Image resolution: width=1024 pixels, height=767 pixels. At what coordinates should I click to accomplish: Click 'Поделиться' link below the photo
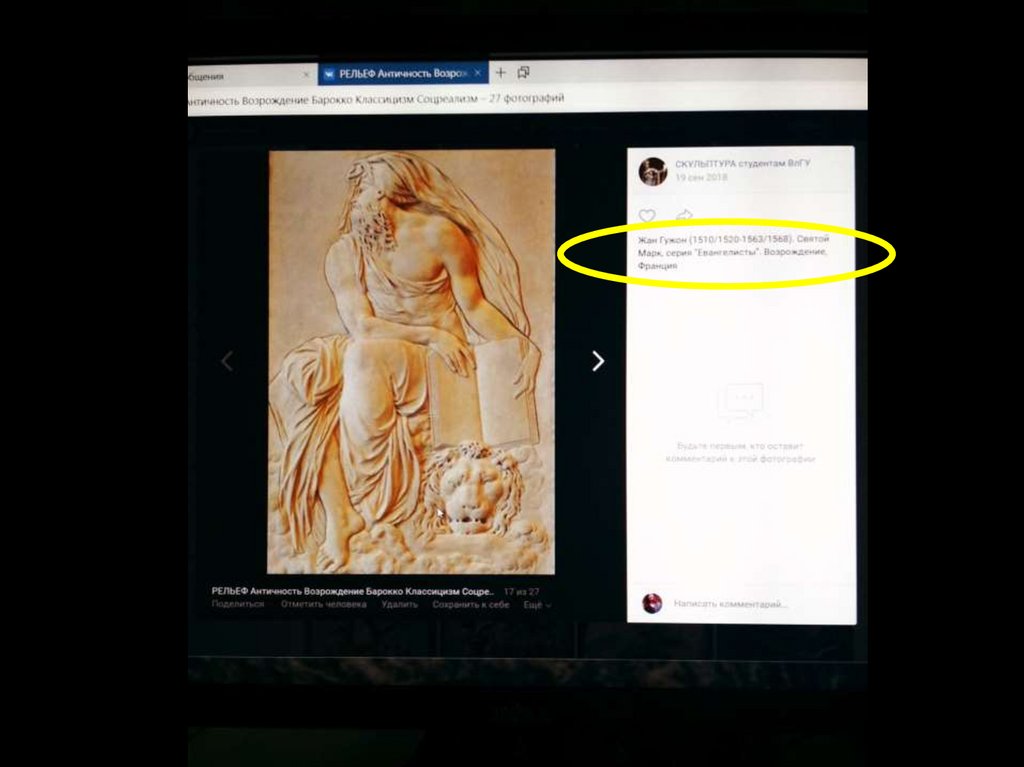[238, 605]
